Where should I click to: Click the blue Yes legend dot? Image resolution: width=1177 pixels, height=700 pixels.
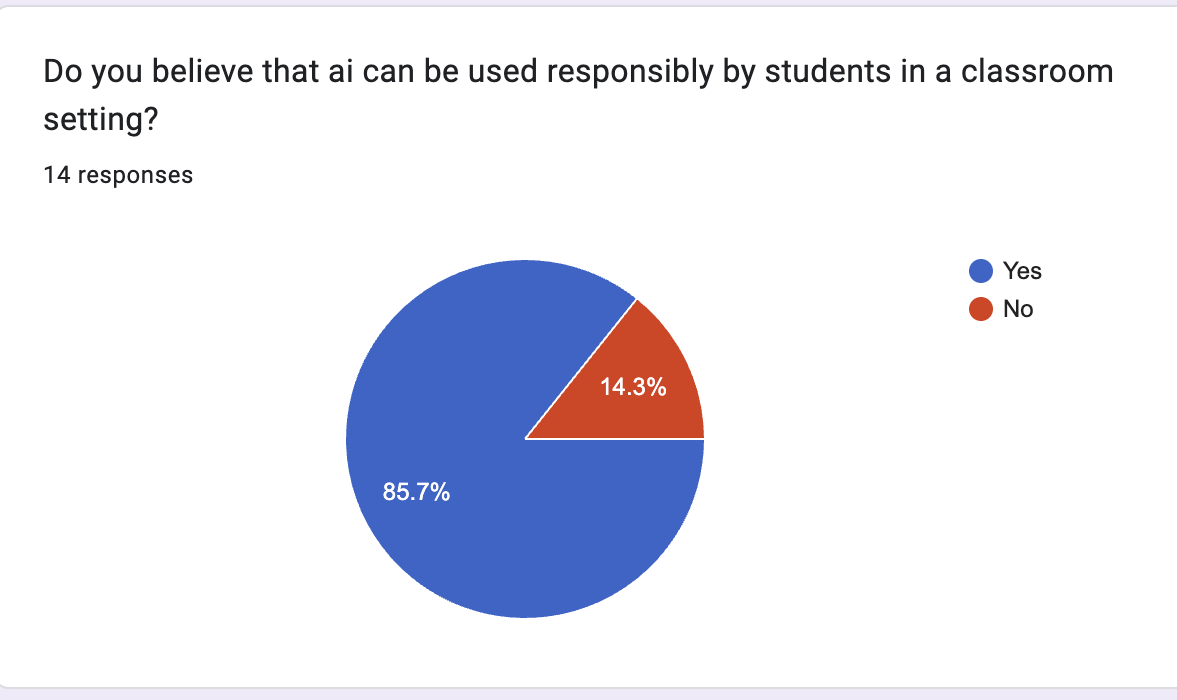[x=981, y=271]
